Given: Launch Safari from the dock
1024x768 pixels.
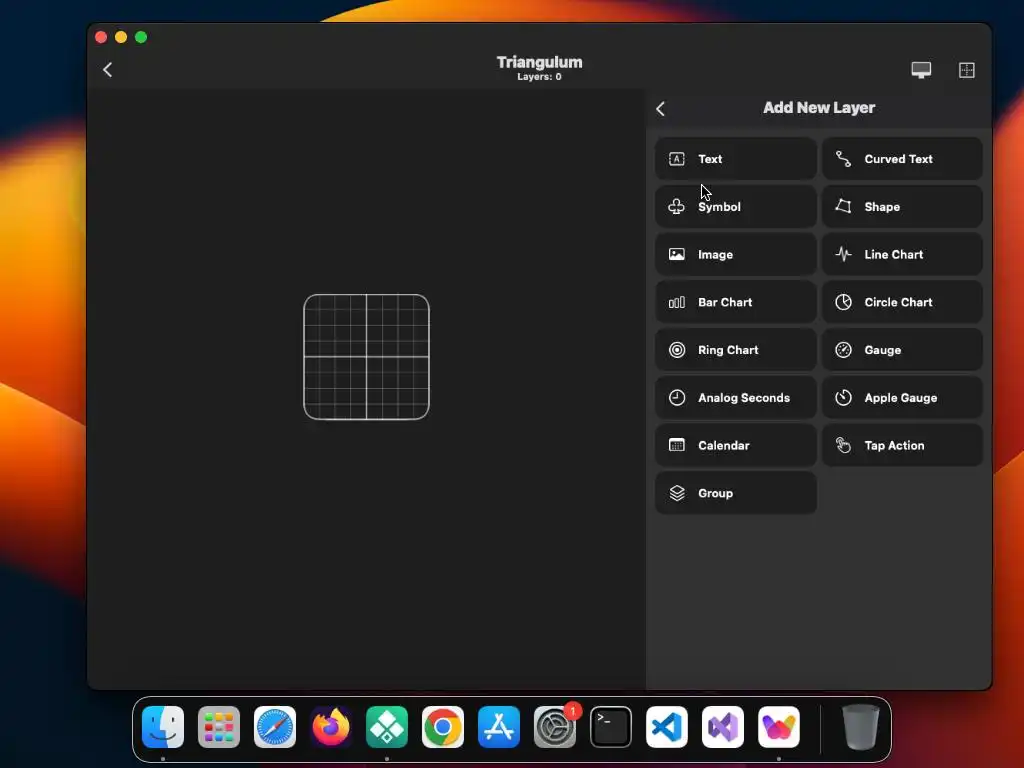Looking at the screenshot, I should [x=275, y=726].
